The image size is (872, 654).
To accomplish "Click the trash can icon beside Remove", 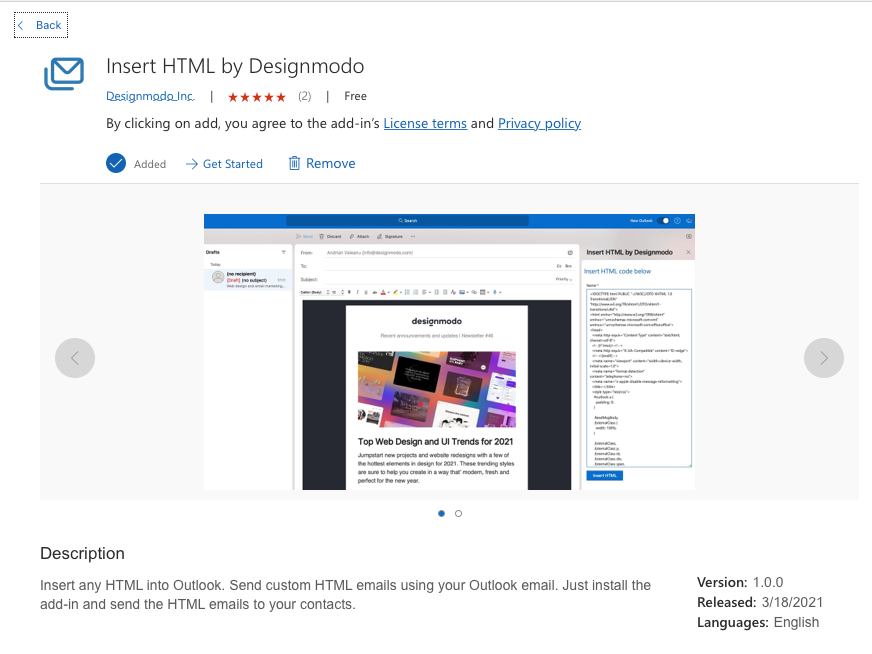I will [294, 163].
